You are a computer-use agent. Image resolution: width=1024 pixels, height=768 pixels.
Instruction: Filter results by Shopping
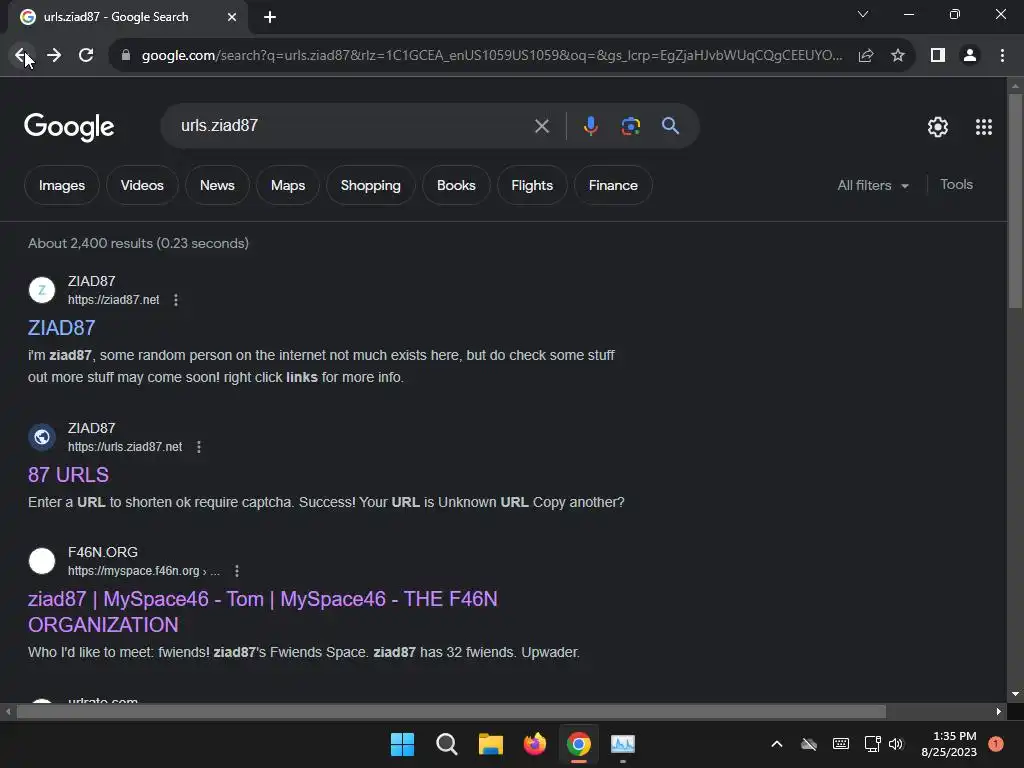coord(370,185)
